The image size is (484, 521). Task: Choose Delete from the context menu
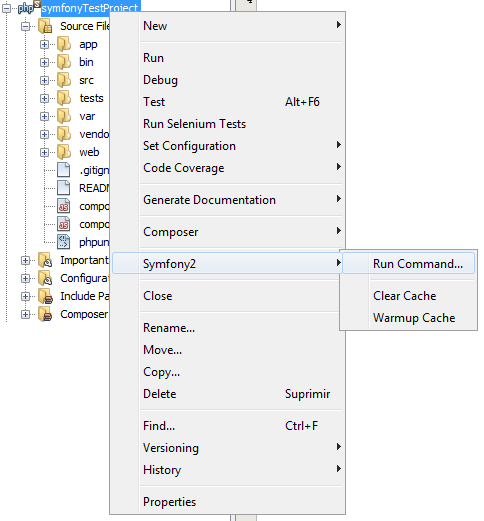[227, 394]
